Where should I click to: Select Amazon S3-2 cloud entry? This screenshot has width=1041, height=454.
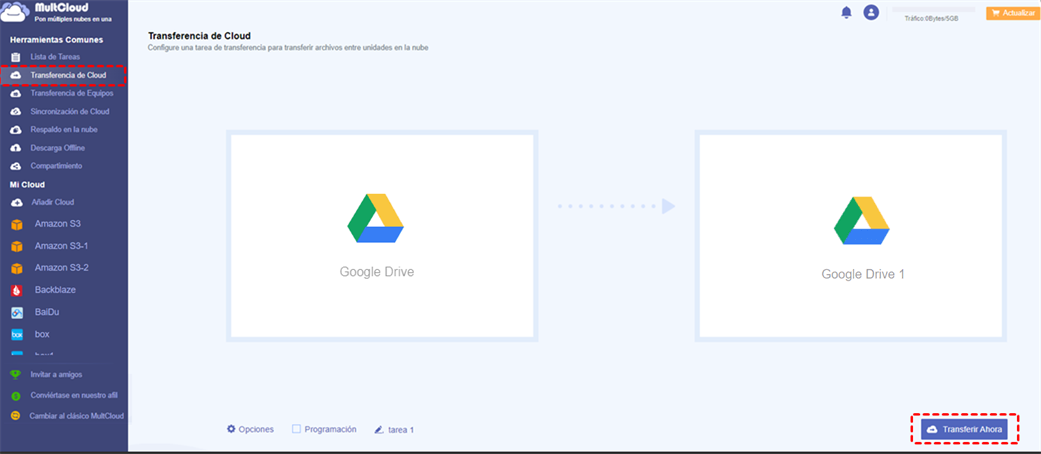pyautogui.click(x=64, y=268)
